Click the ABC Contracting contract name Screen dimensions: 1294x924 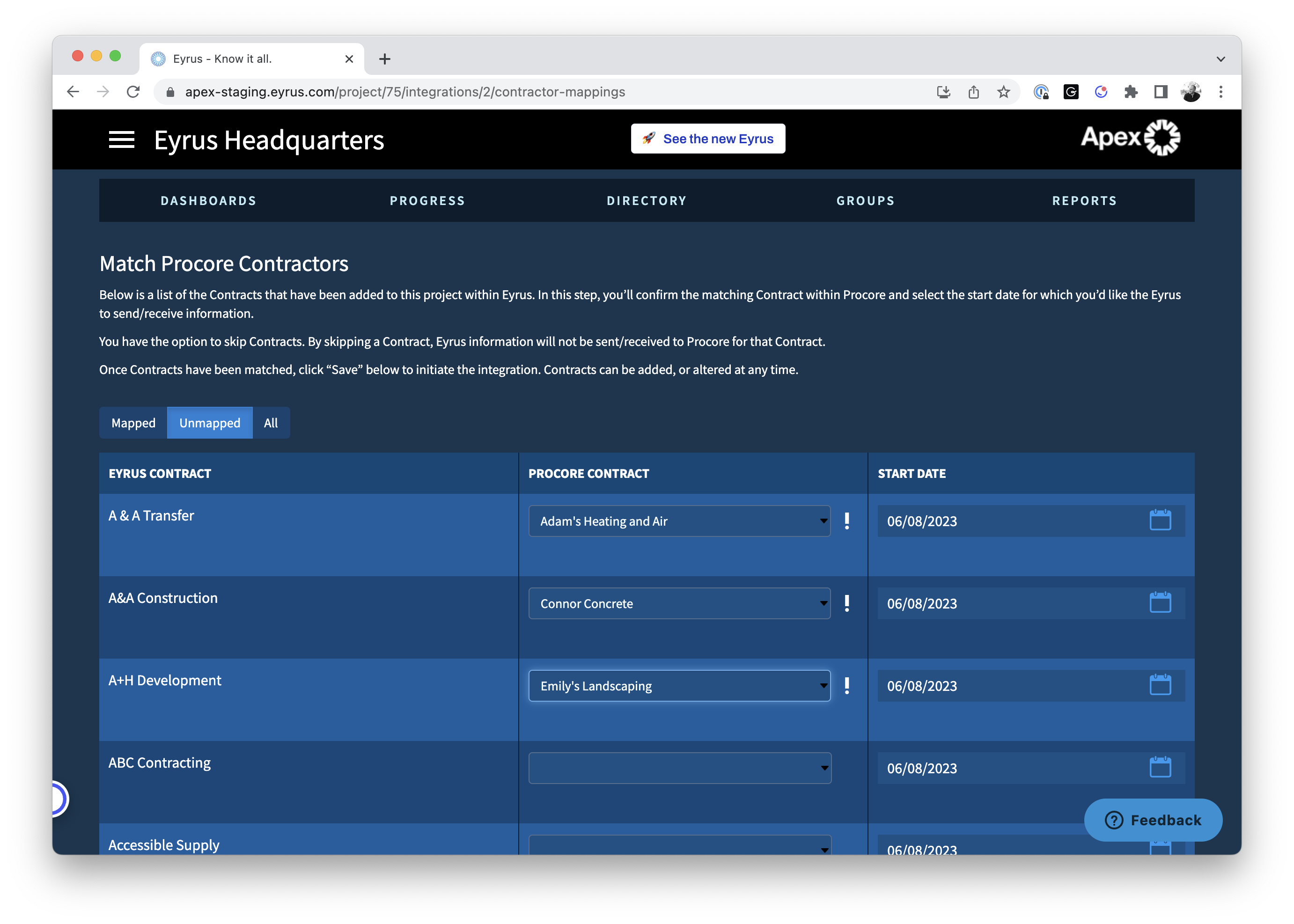coord(160,763)
